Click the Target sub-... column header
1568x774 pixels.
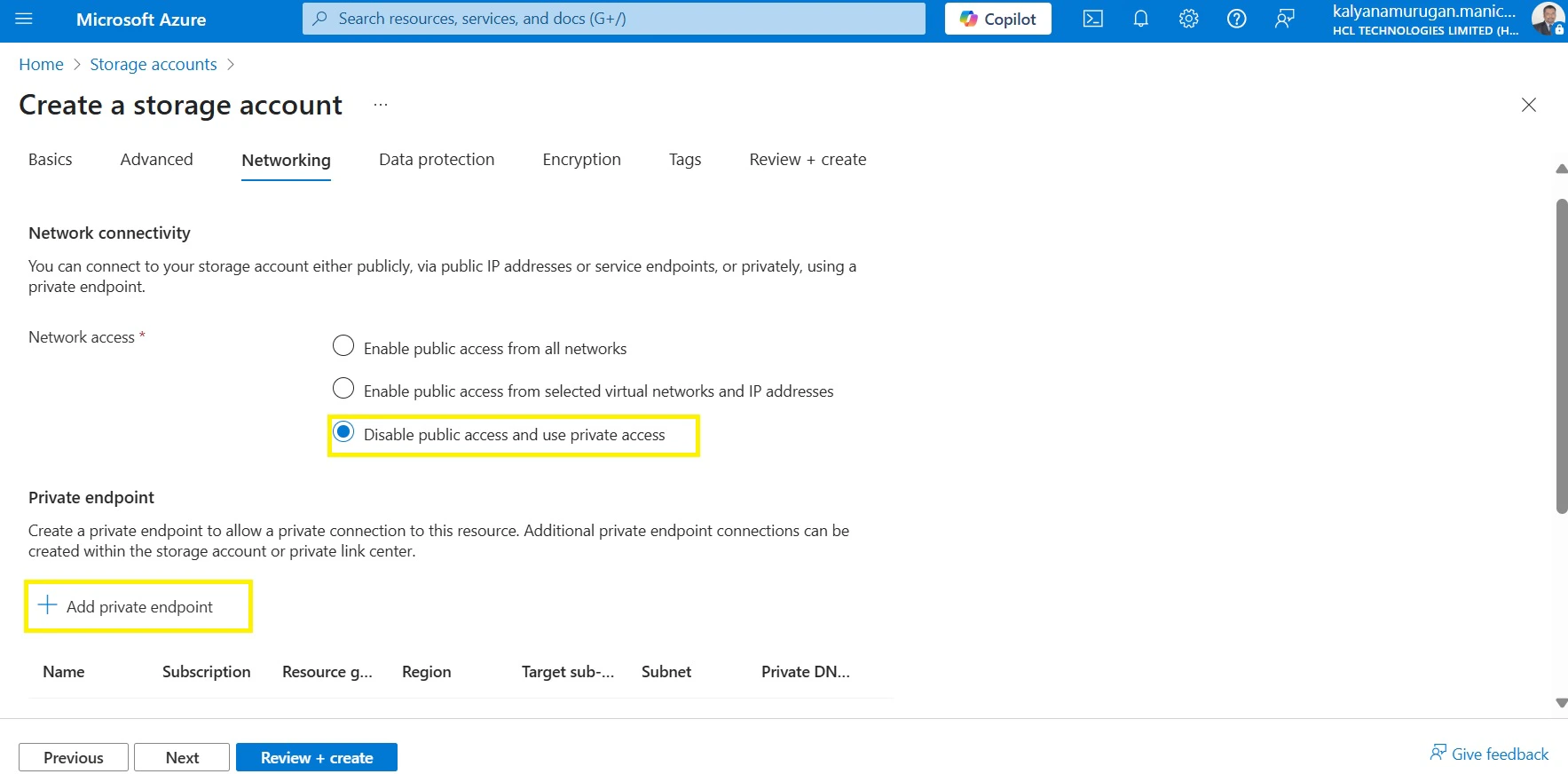click(x=568, y=672)
